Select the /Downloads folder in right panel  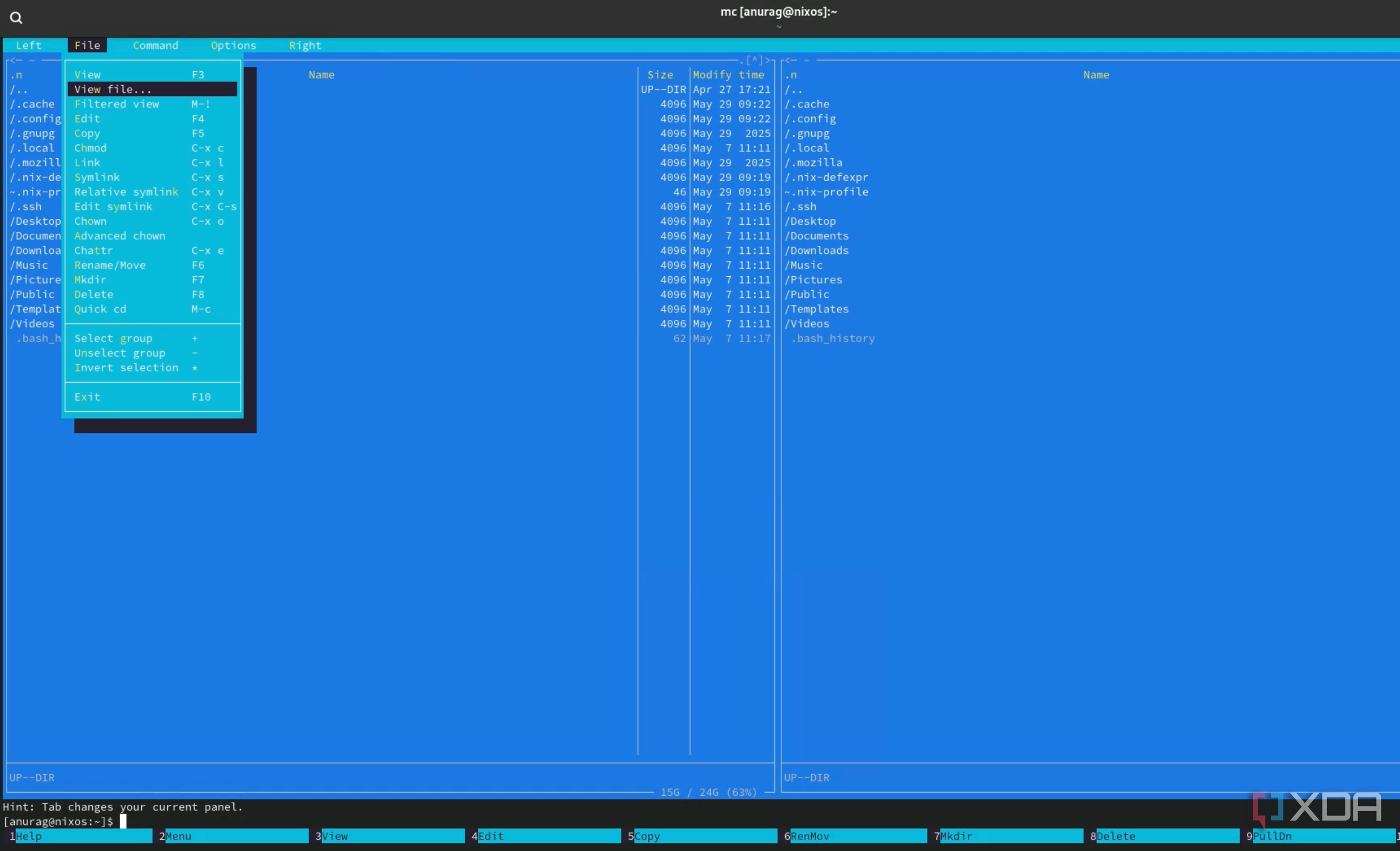coord(816,250)
